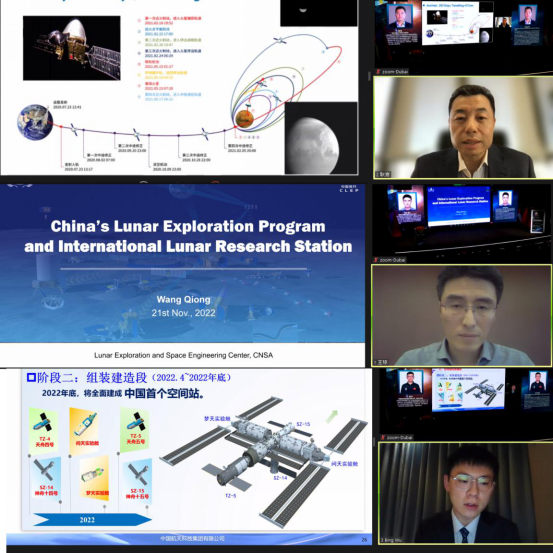
Task: Click muted mic icon on middle zoom Dubai tile
Action: (x=376, y=260)
